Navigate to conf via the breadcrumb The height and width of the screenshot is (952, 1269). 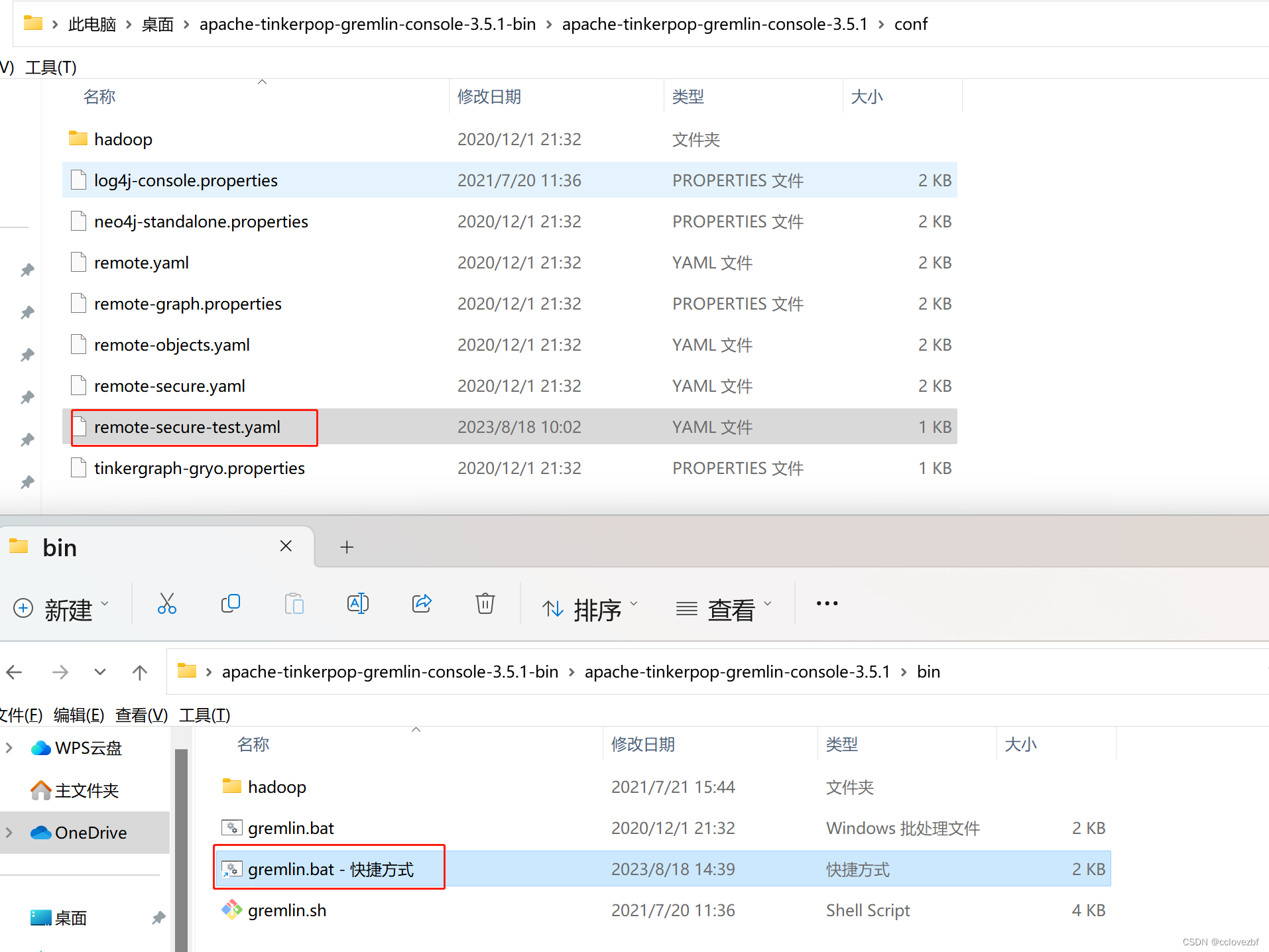[910, 24]
